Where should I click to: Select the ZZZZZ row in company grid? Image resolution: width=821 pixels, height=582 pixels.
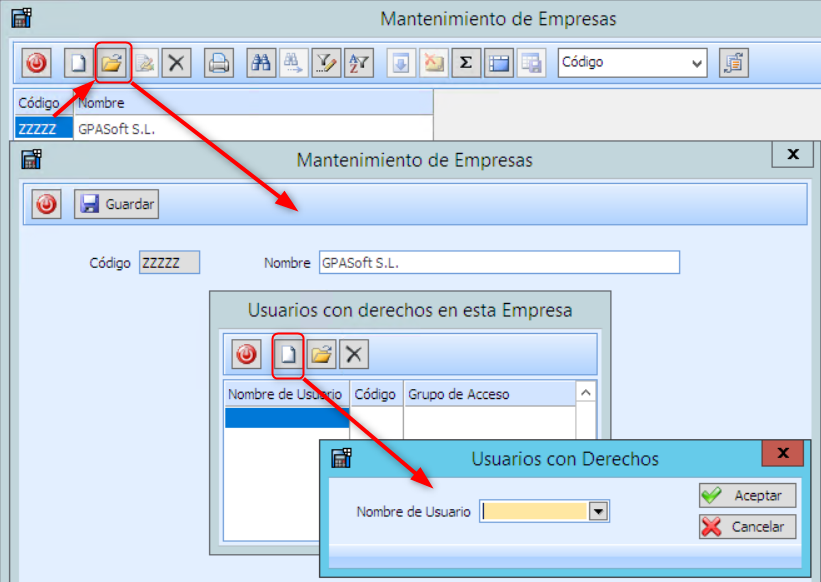(44, 129)
